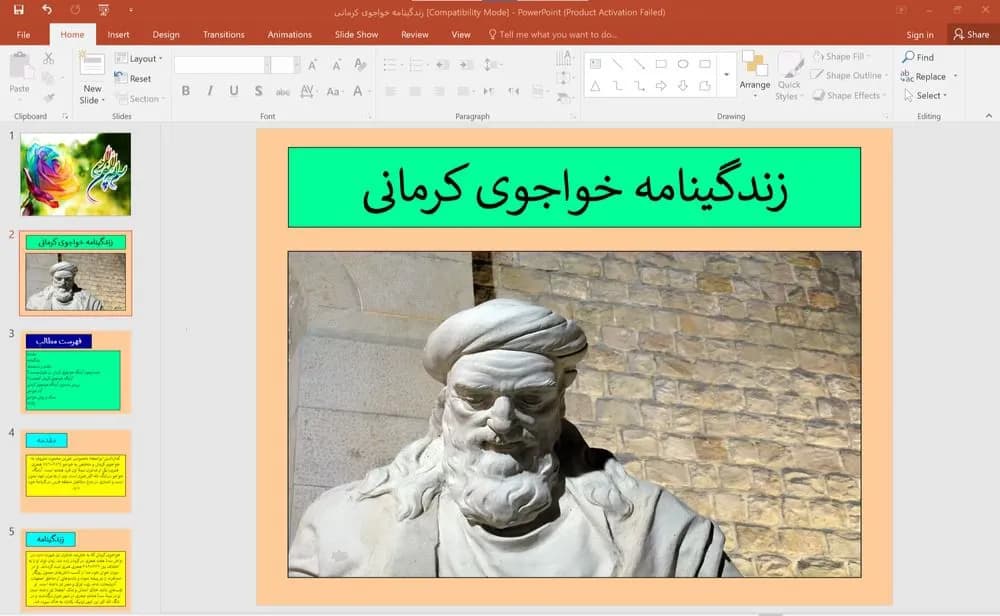Click the Font Color A button
1000x616 pixels.
[x=358, y=91]
